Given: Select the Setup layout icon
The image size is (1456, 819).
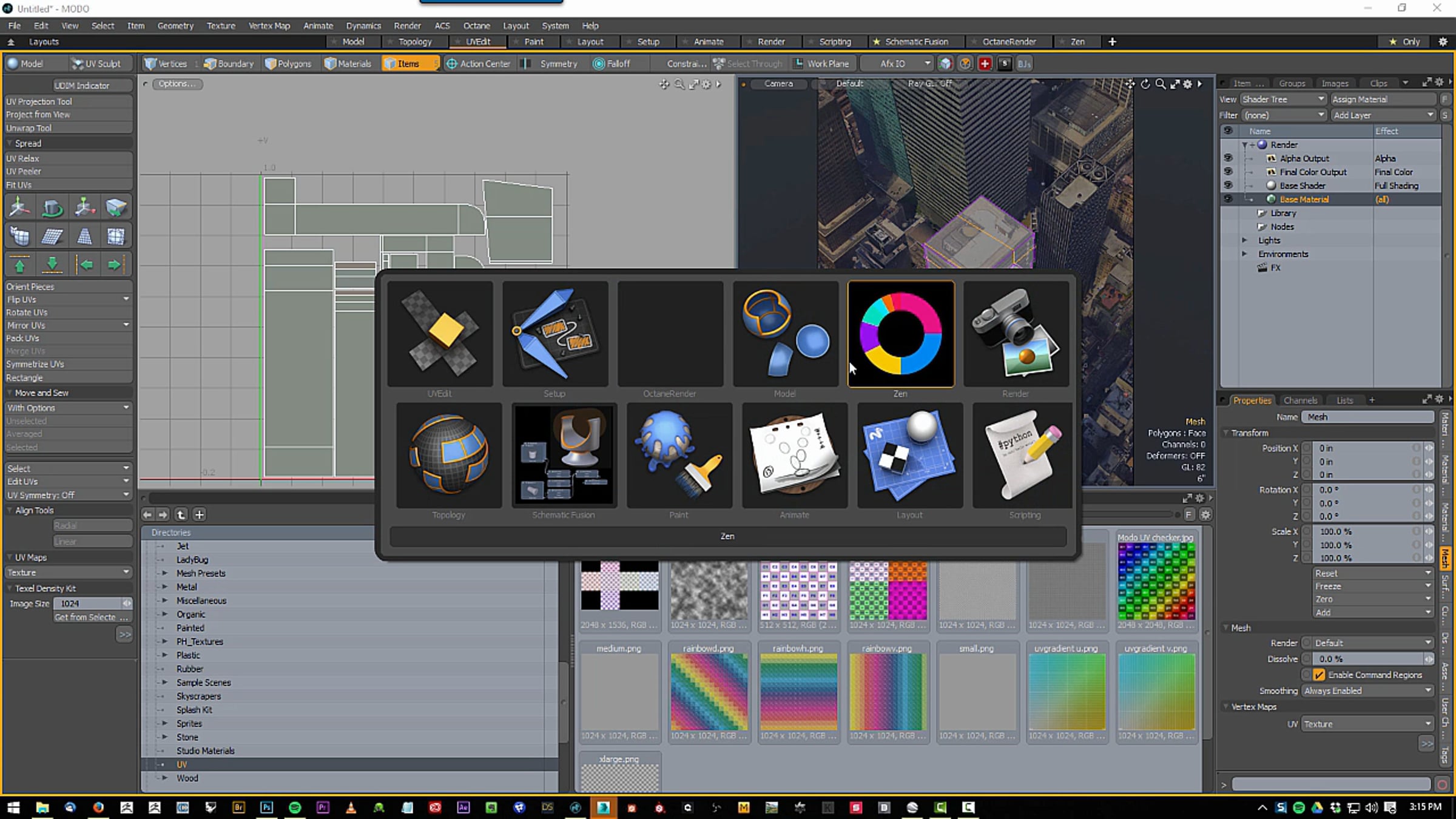Looking at the screenshot, I should [554, 334].
